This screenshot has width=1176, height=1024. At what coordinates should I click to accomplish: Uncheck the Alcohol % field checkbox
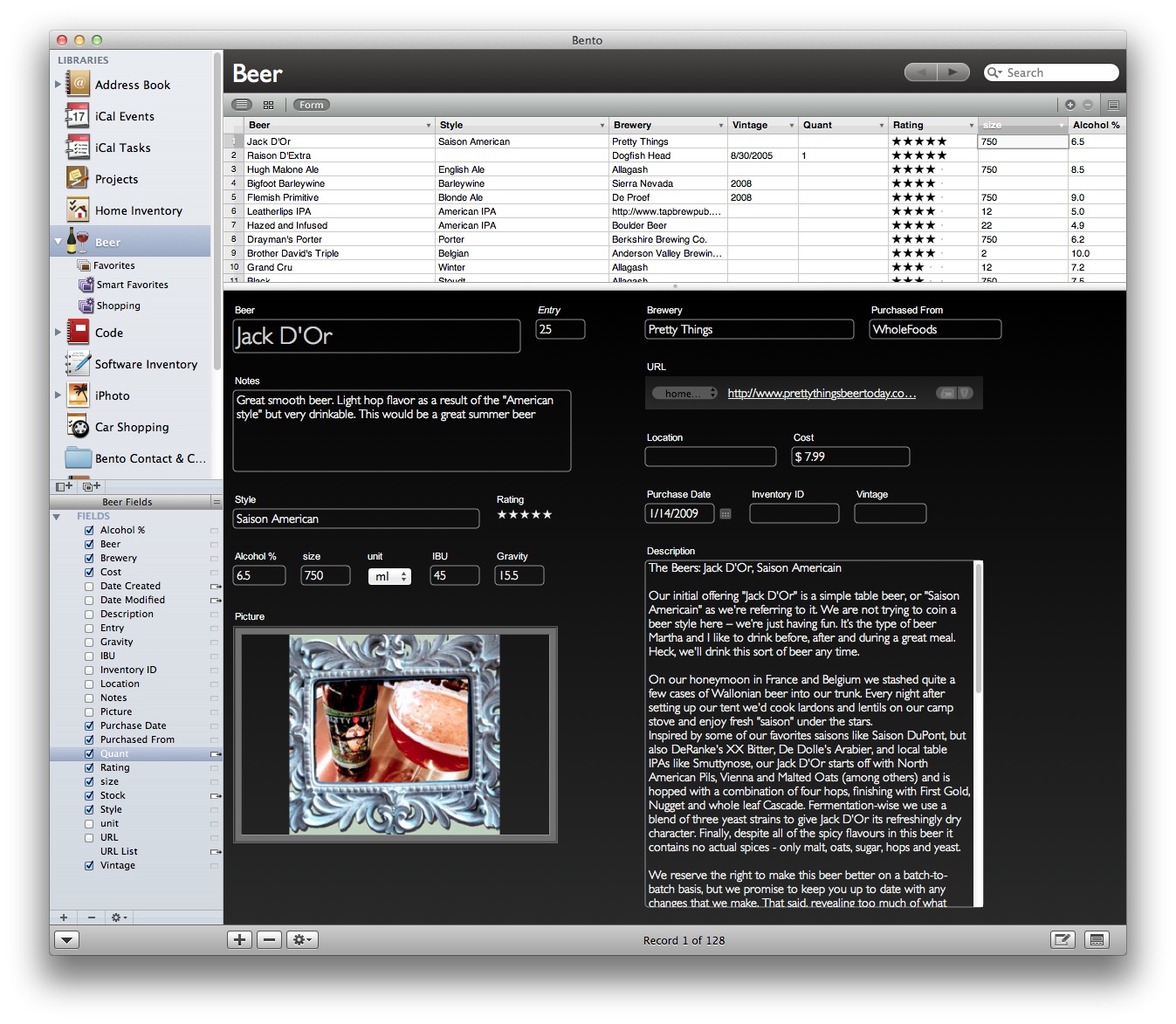tap(89, 530)
